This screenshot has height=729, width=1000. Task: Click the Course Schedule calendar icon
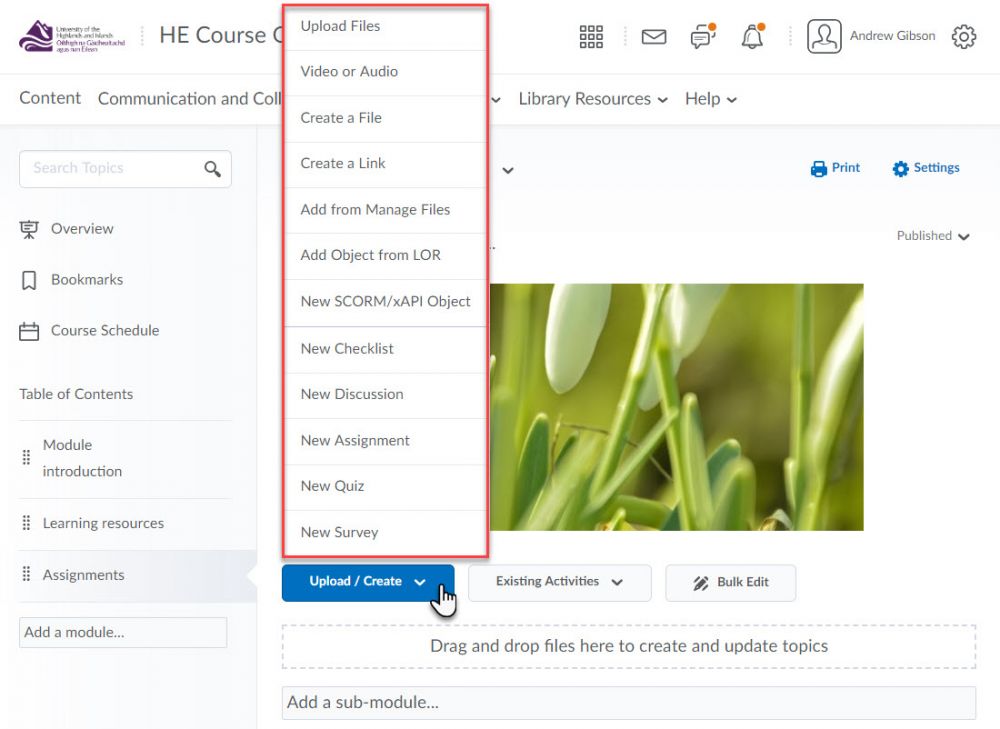(x=29, y=331)
